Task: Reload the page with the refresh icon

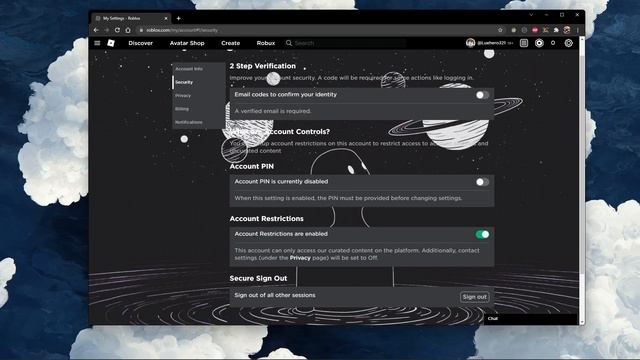Action: click(x=117, y=30)
